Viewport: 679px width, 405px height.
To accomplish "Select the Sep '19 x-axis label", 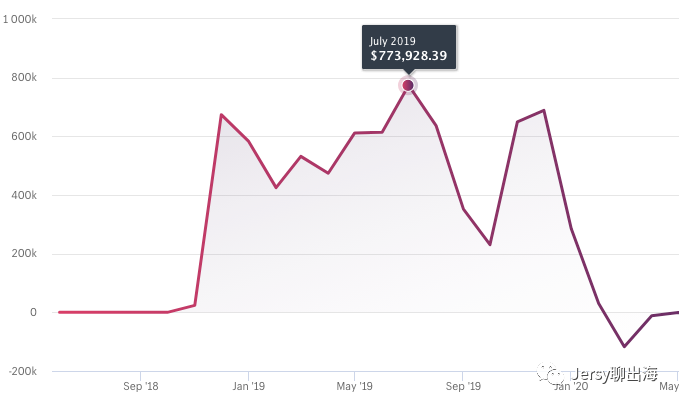I will click(x=462, y=386).
